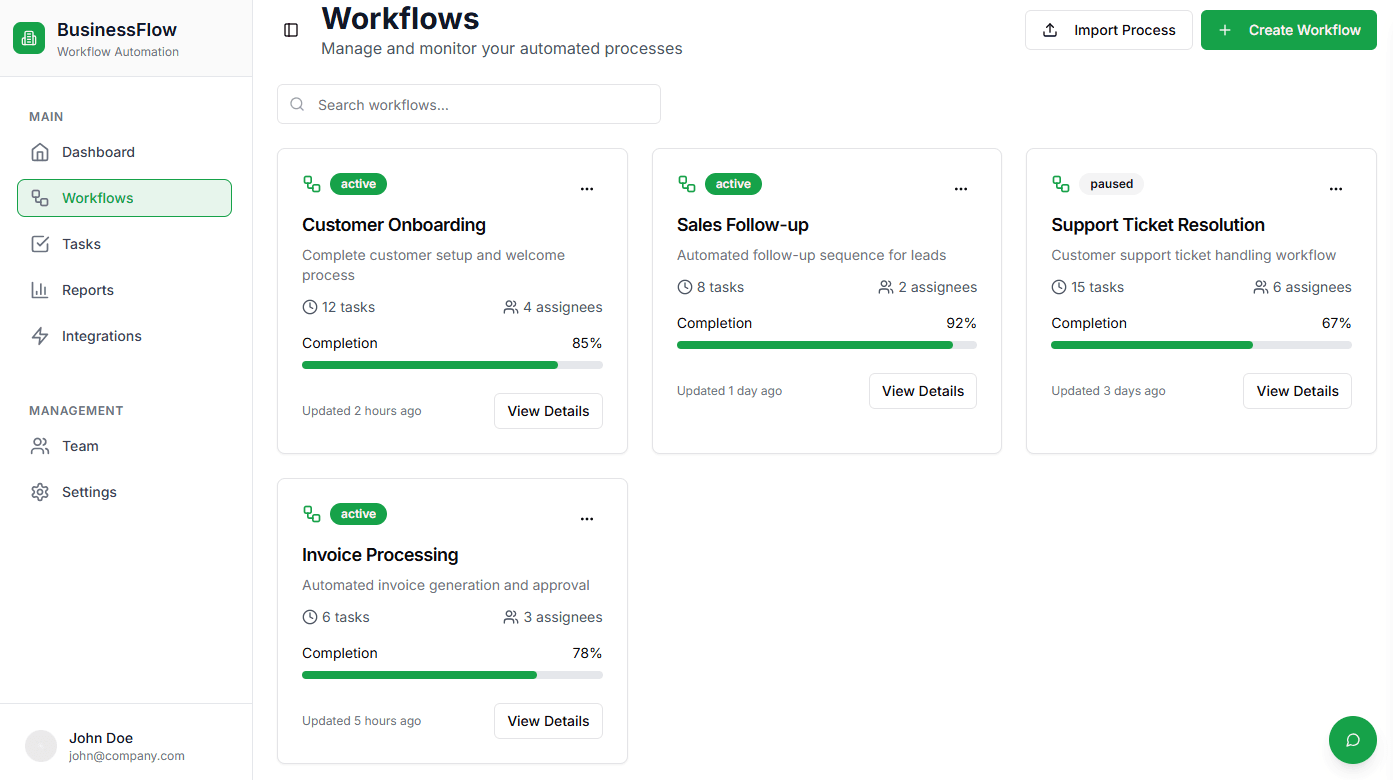Select the Team people icon
The width and height of the screenshot is (1393, 780).
pos(39,445)
